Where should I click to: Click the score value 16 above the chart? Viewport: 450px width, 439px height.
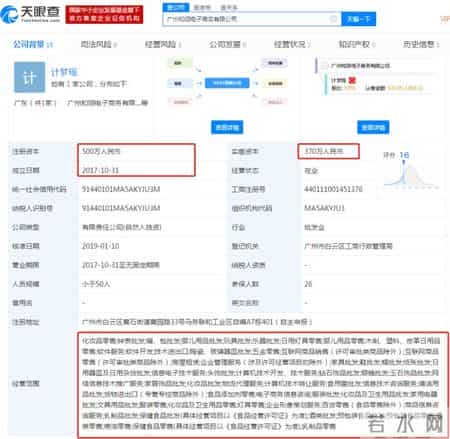[x=404, y=155]
